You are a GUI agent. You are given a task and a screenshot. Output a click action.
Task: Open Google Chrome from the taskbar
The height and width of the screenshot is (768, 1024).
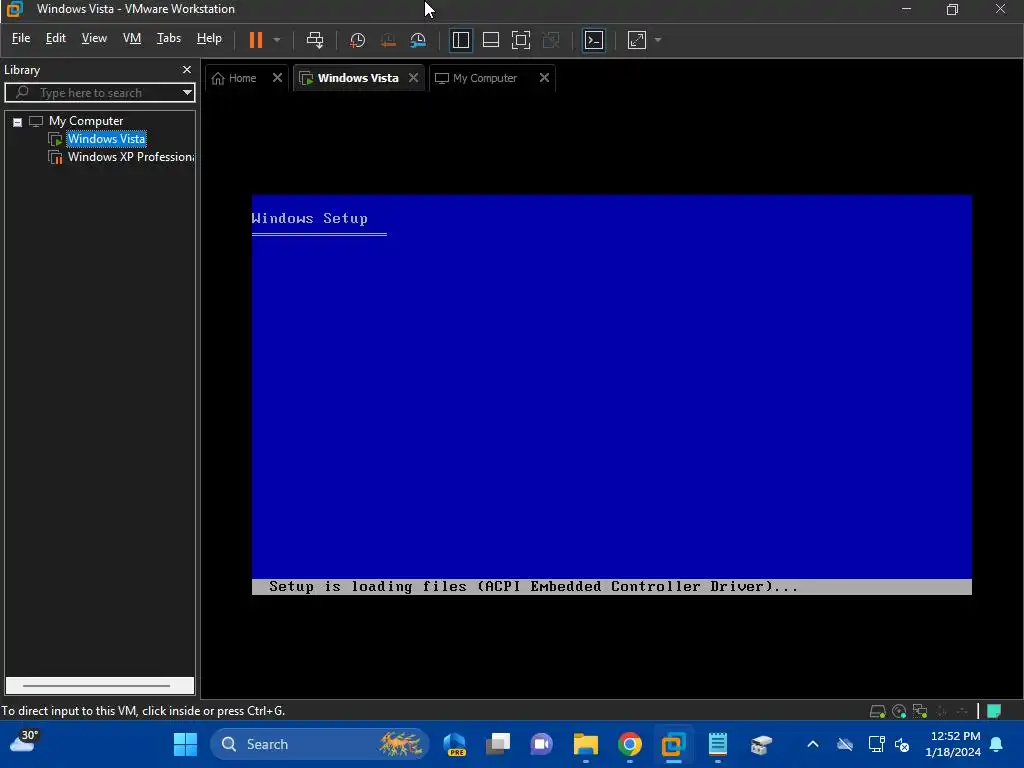[x=630, y=744]
